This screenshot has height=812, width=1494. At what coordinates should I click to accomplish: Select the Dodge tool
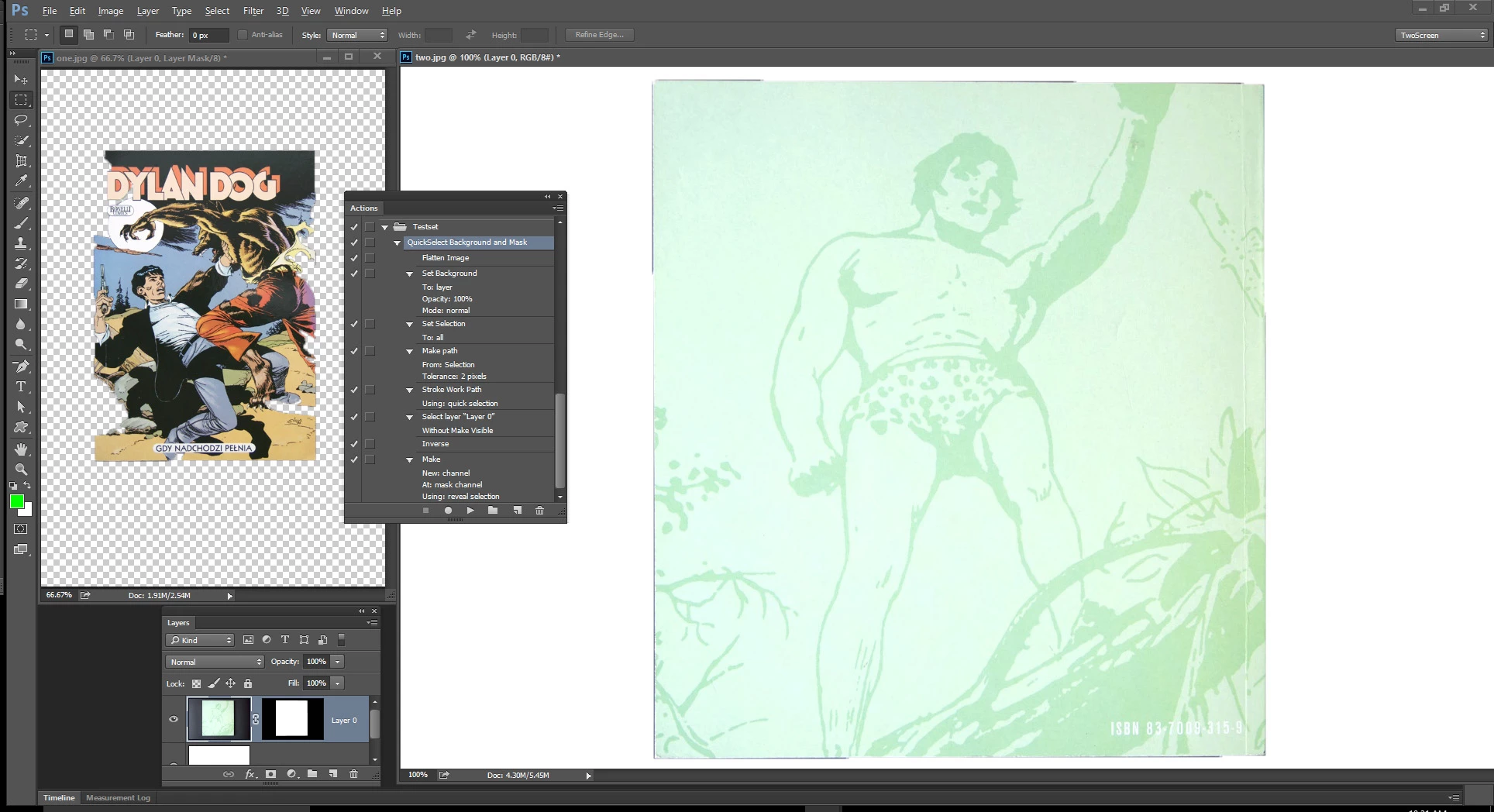coord(21,345)
